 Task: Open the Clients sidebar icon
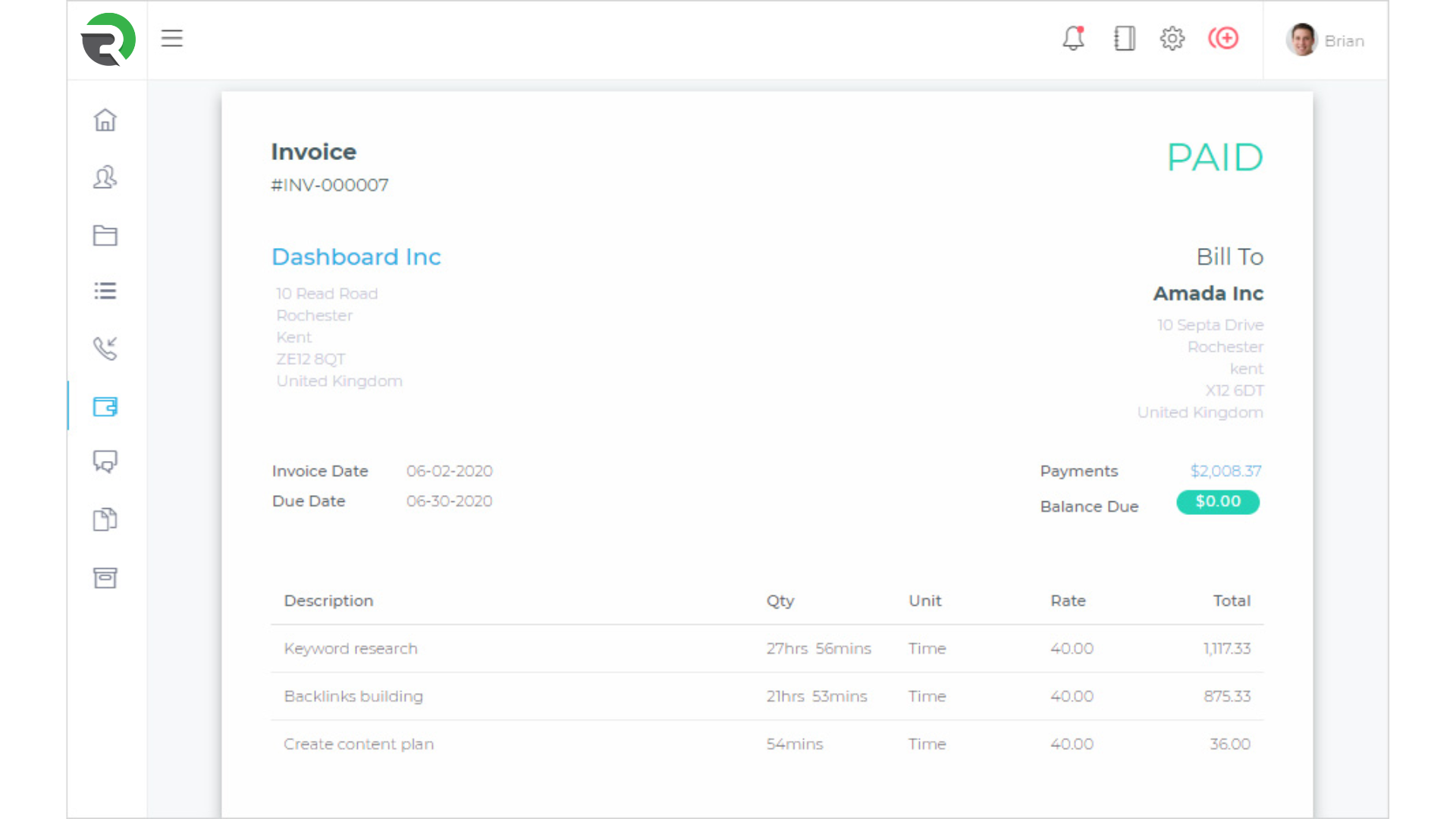105,177
